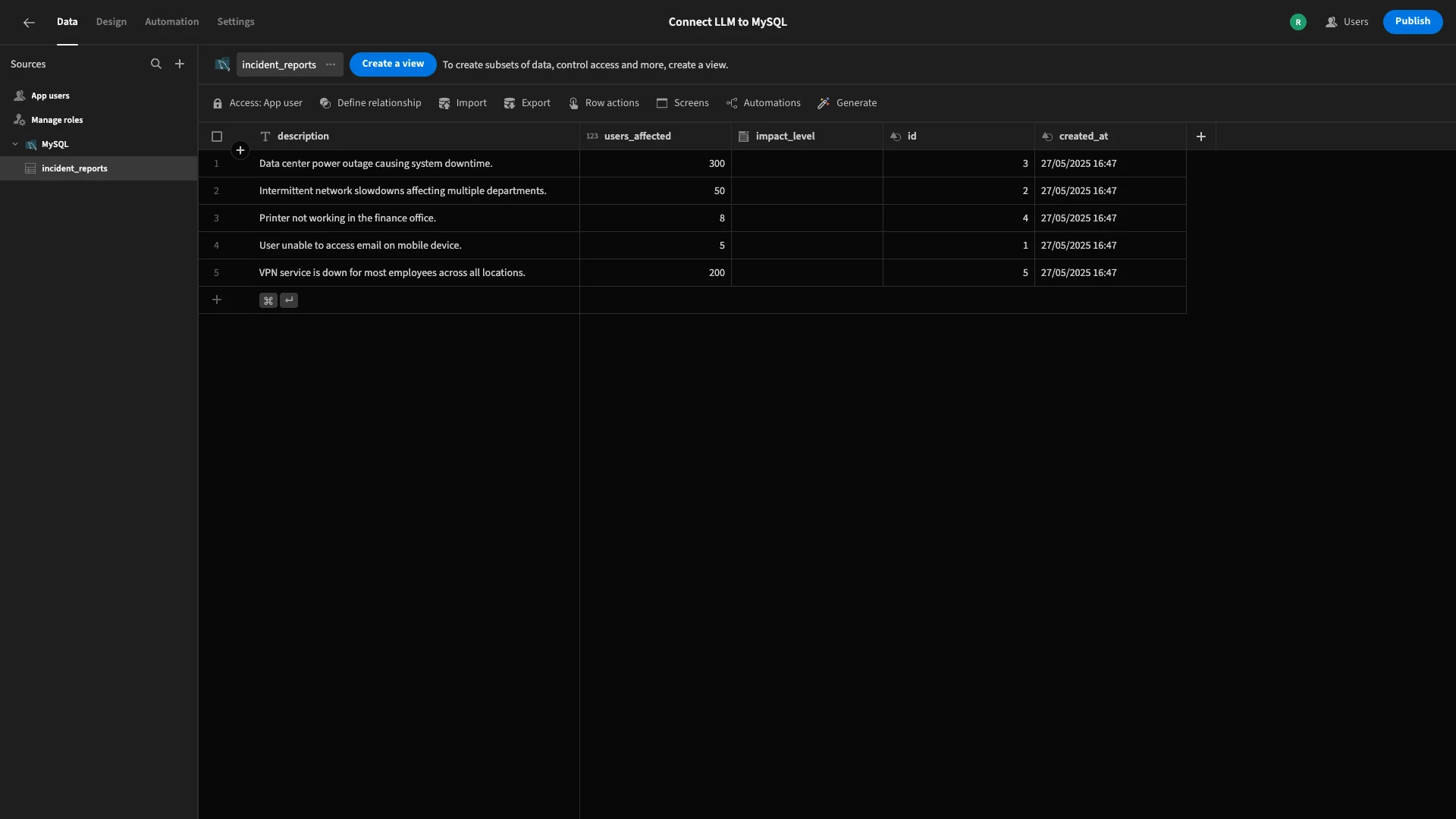Click the Connect LLM to MySQL title
Image resolution: width=1456 pixels, height=819 pixels.
(x=728, y=23)
